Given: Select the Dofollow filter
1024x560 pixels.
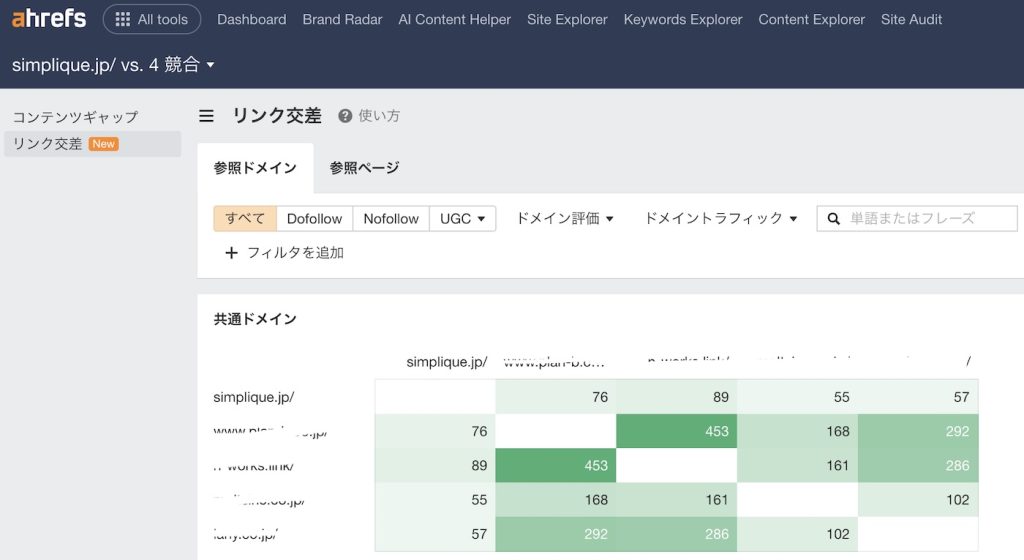Looking at the screenshot, I should click(x=314, y=219).
